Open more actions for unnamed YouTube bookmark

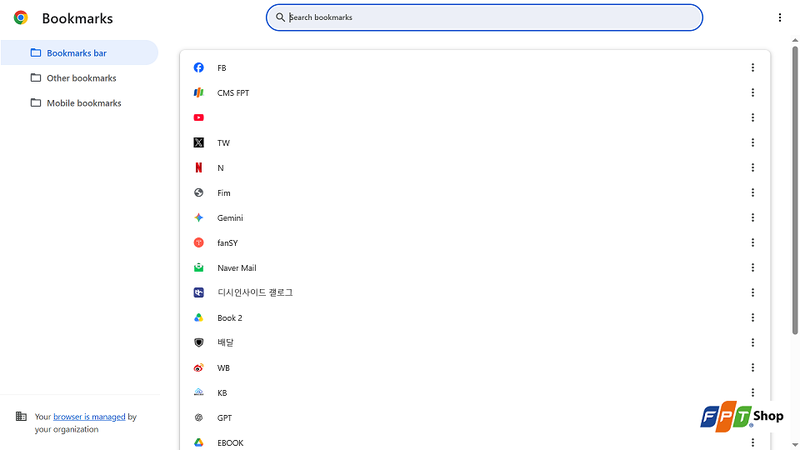coord(753,118)
